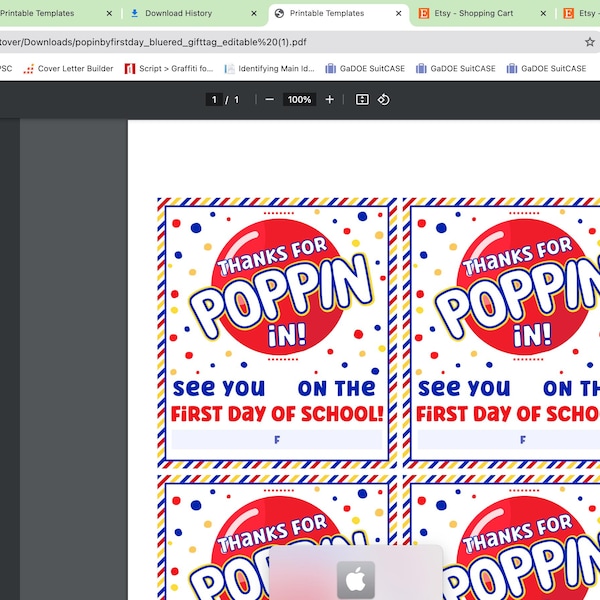Screen dimensions: 600x600
Task: Zoom in the PDF with plus button
Action: pyautogui.click(x=329, y=99)
